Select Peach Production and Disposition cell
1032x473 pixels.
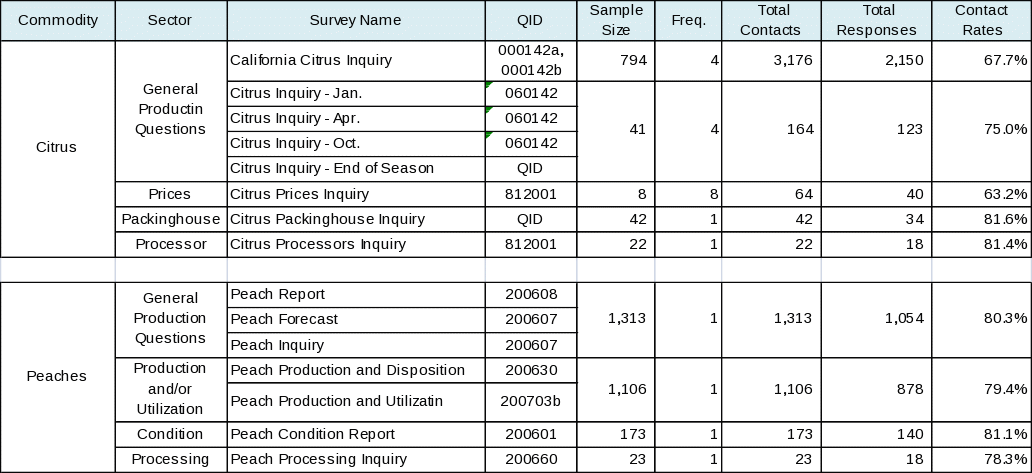pyautogui.click(x=356, y=370)
